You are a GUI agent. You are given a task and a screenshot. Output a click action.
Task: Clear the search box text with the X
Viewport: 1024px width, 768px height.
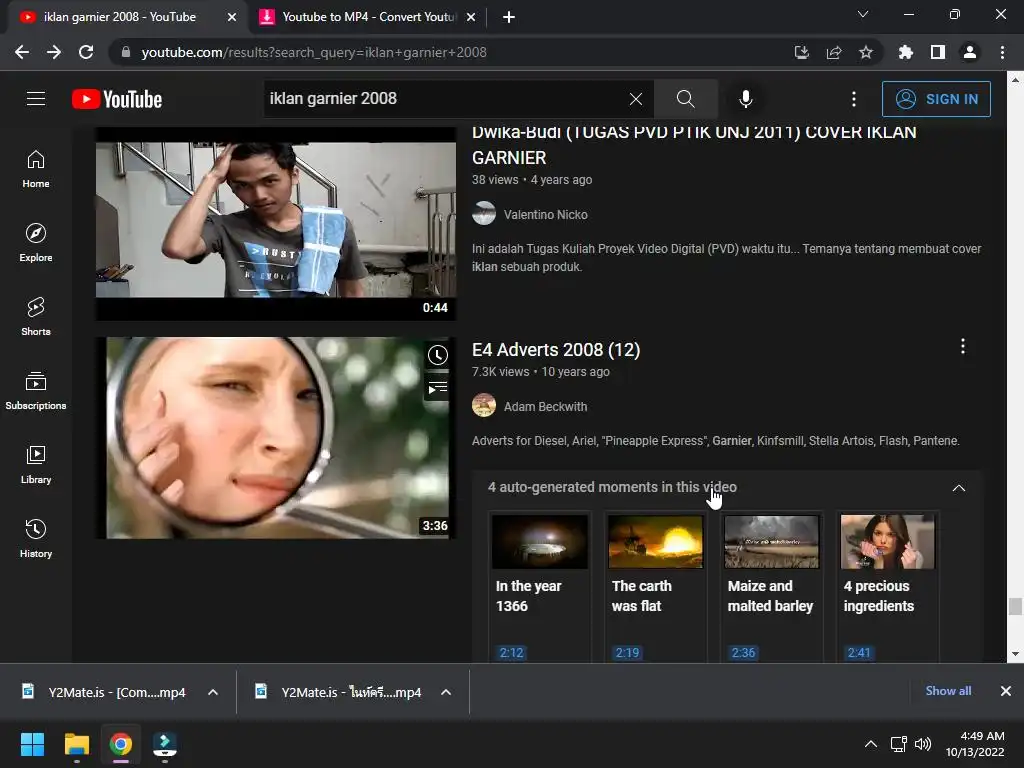[x=635, y=99]
